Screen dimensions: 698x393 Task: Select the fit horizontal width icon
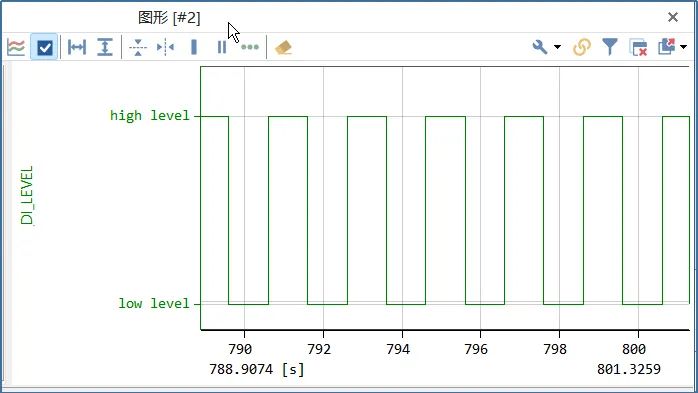(77, 47)
